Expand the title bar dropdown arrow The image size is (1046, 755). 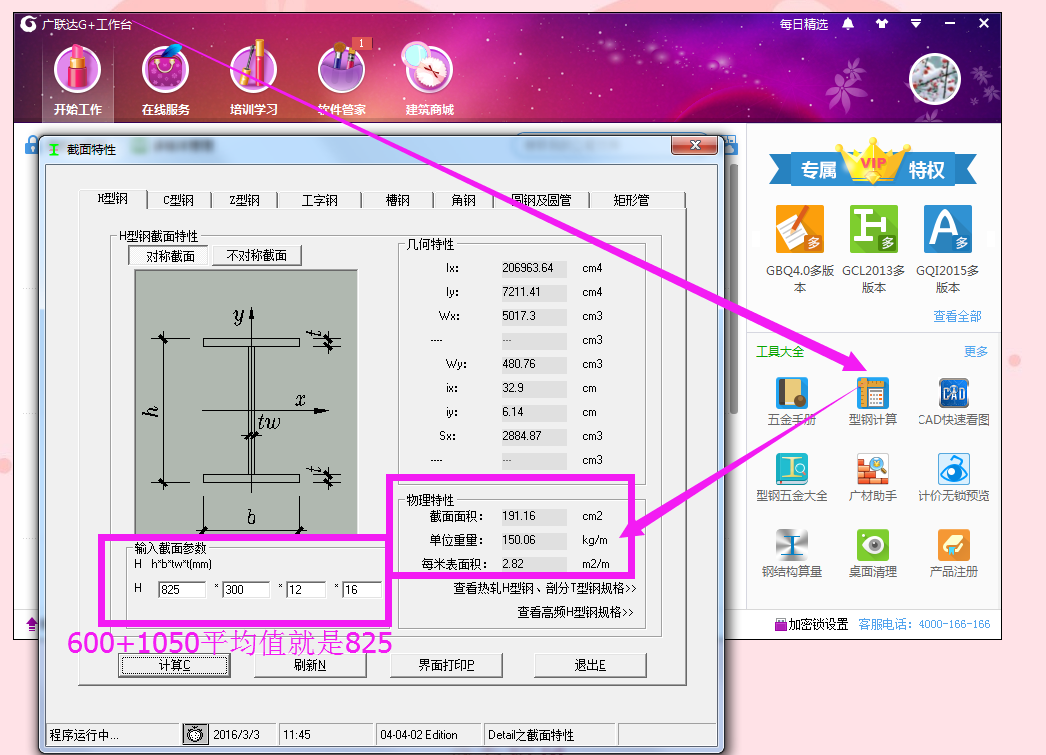[916, 24]
